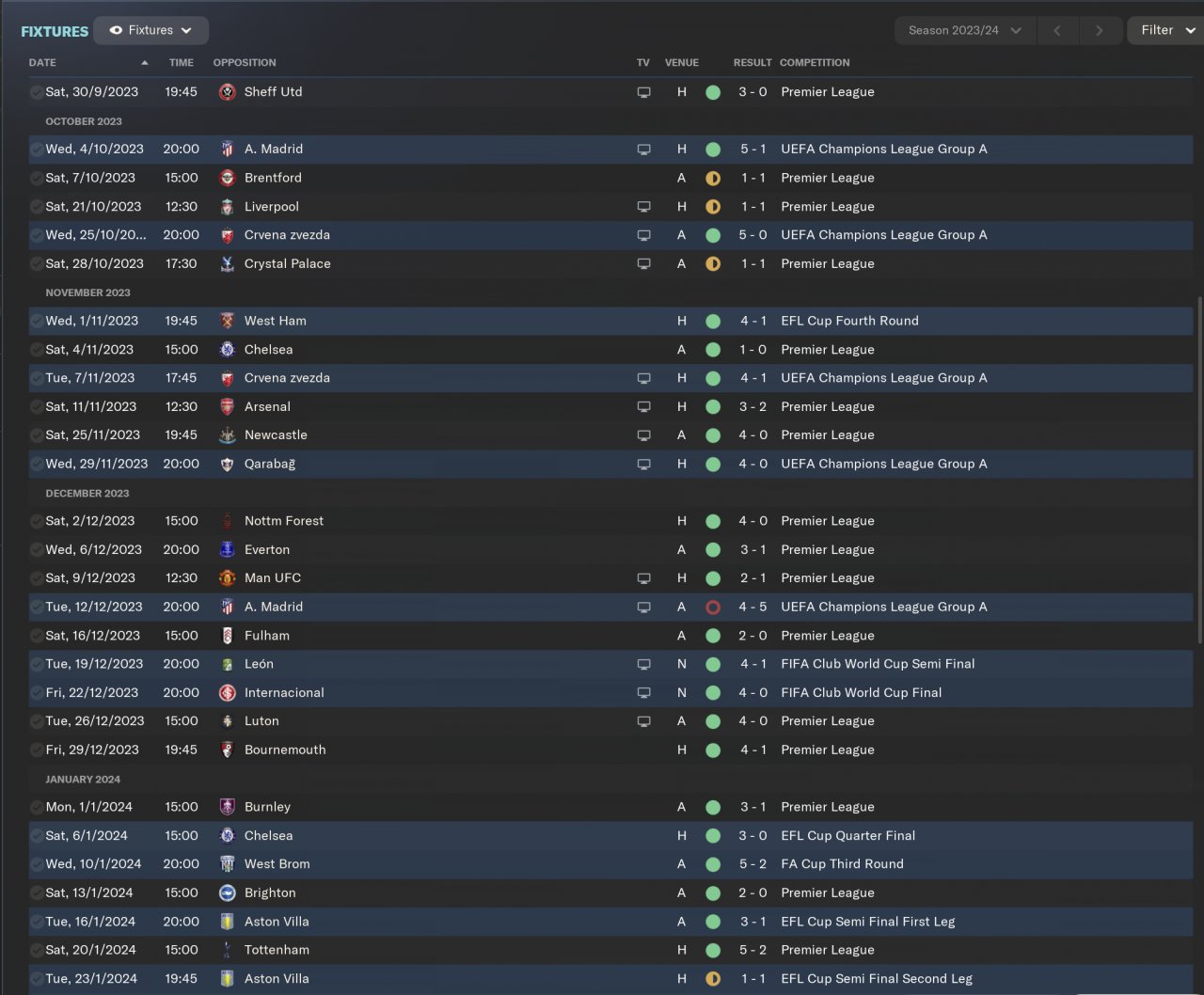Open the Filter dropdown menu
The height and width of the screenshot is (995, 1204).
1166,31
